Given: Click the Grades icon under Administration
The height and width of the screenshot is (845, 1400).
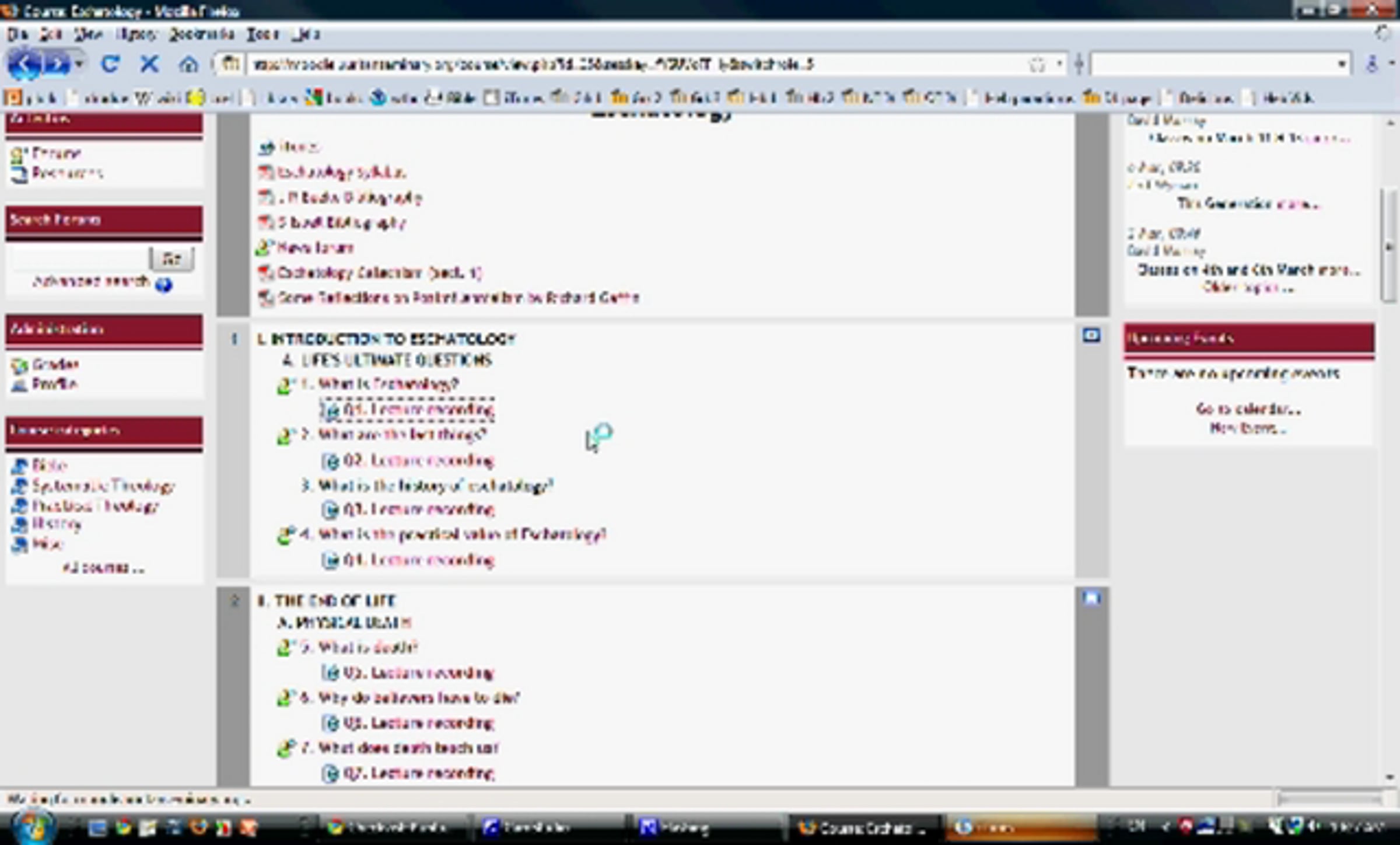Looking at the screenshot, I should tap(19, 365).
